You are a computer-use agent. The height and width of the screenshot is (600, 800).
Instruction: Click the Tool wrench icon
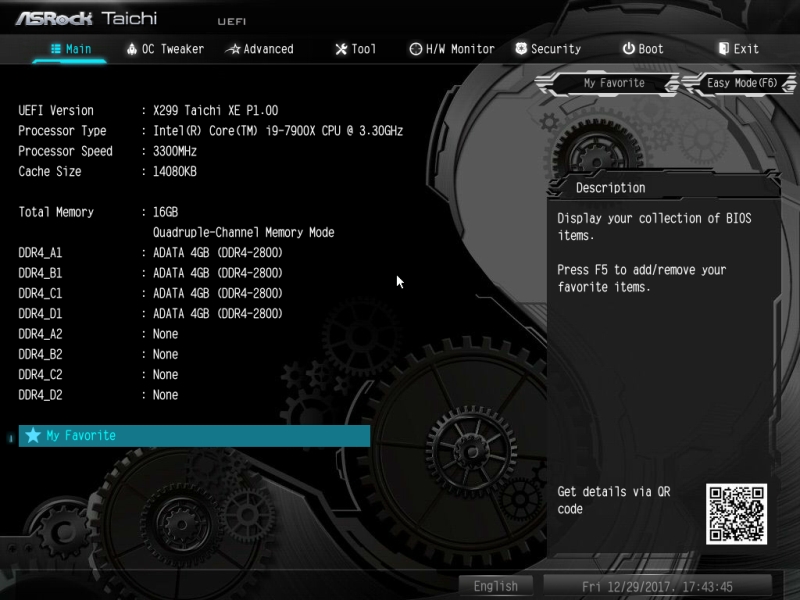[341, 49]
